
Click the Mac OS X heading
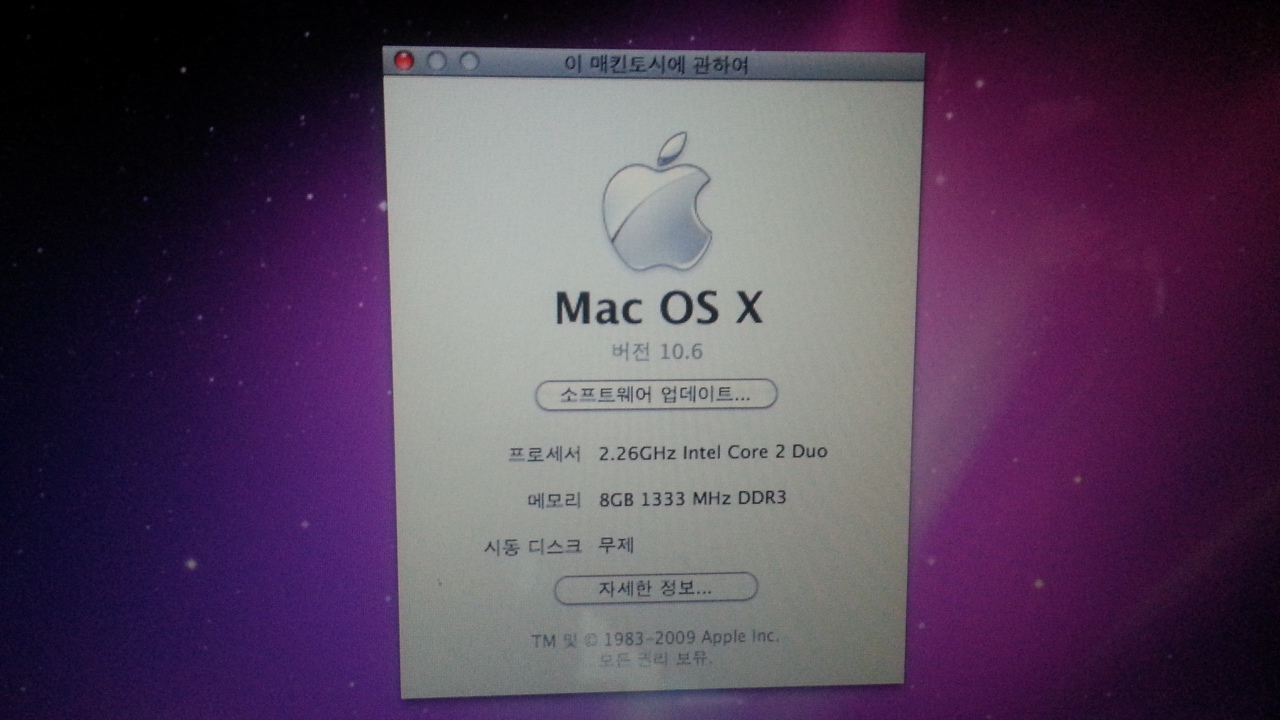[658, 307]
